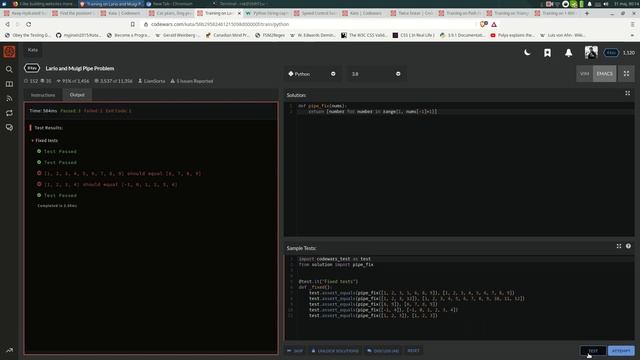
Task: Open the docs book icon in the sidebar
Action: pos(9,84)
